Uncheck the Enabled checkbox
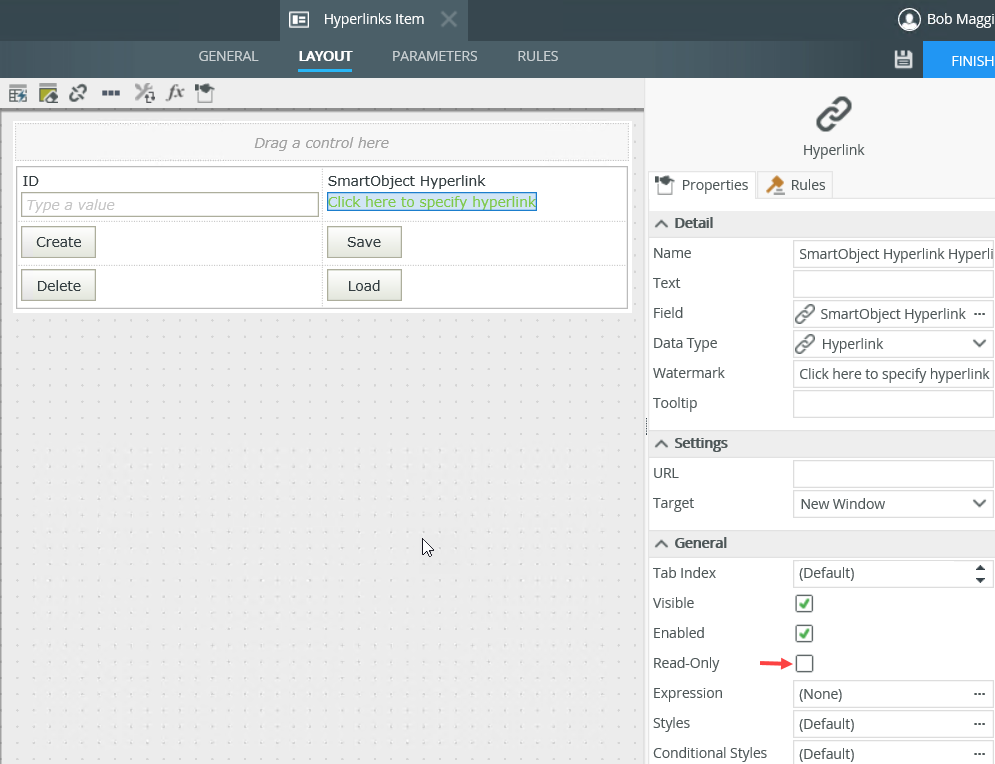The height and width of the screenshot is (764, 995). coord(804,633)
